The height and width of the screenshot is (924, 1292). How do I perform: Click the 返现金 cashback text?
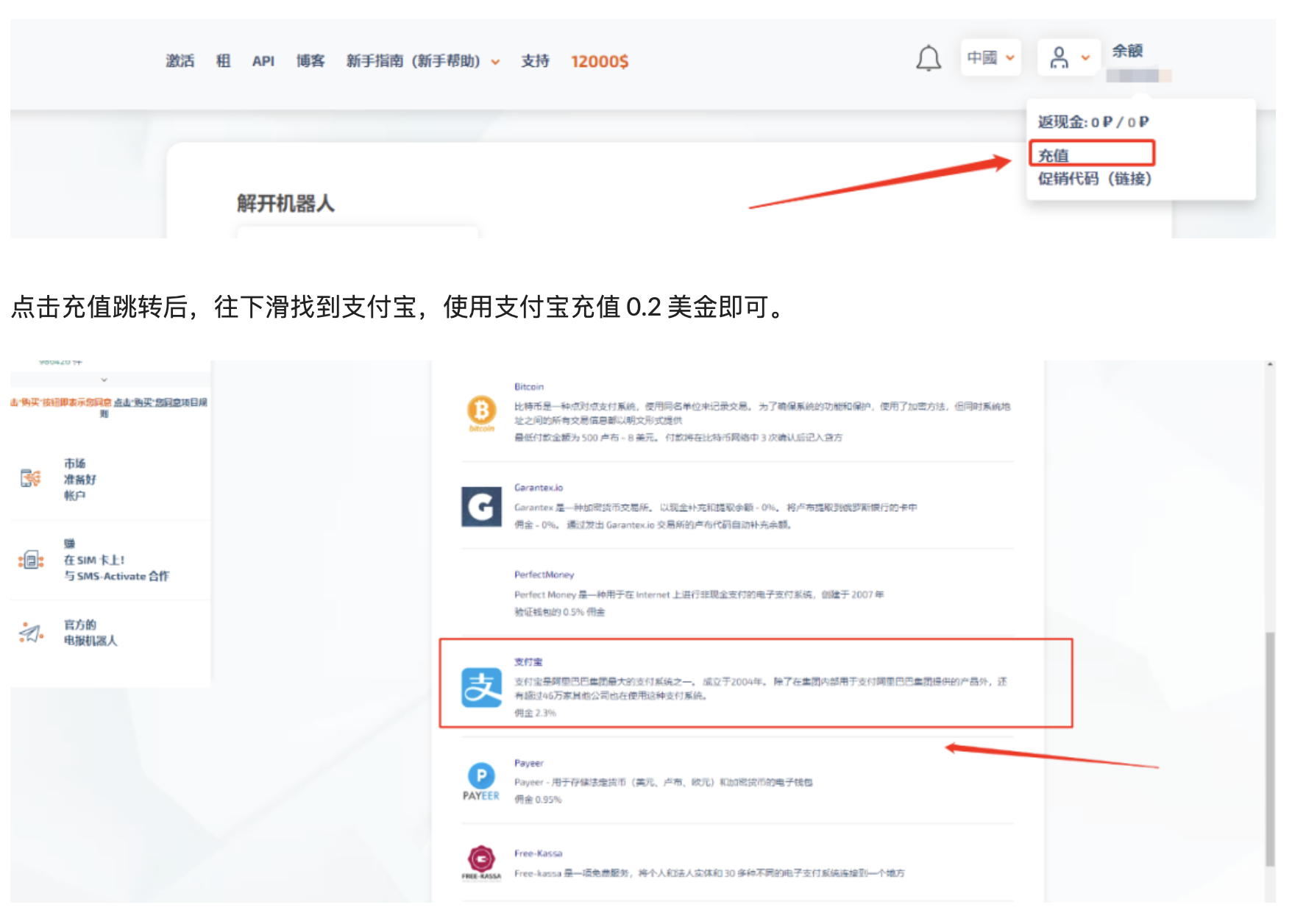[x=1093, y=122]
